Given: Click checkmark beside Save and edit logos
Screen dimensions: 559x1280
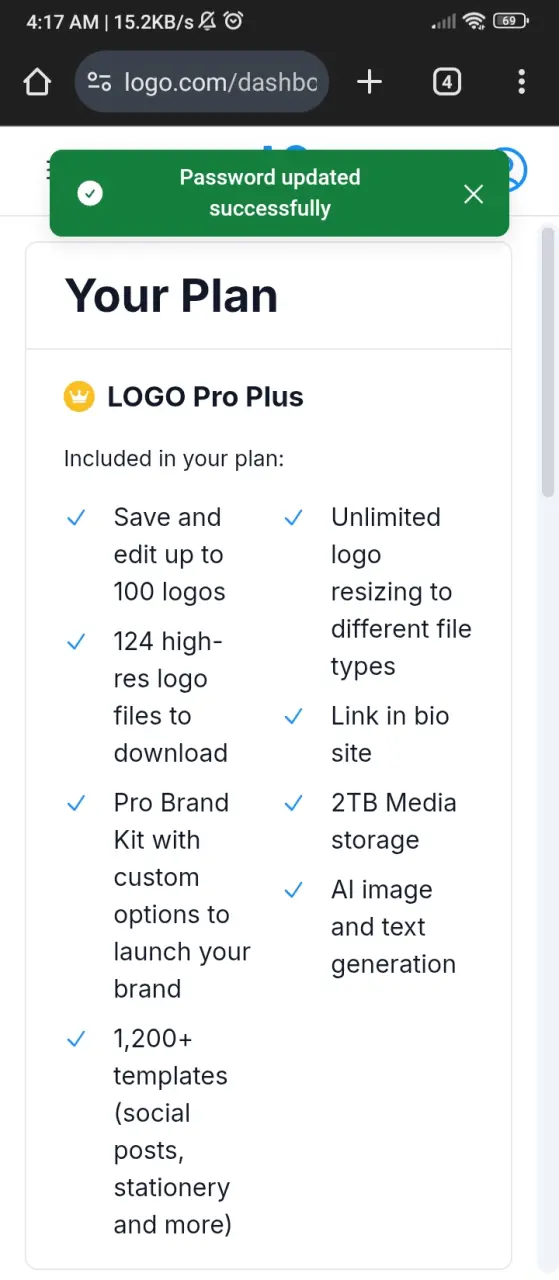Looking at the screenshot, I should point(75,518).
